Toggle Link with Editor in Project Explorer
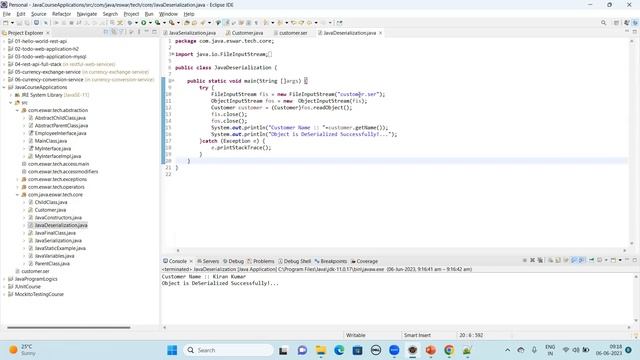The width and height of the screenshot is (640, 360). point(114,32)
